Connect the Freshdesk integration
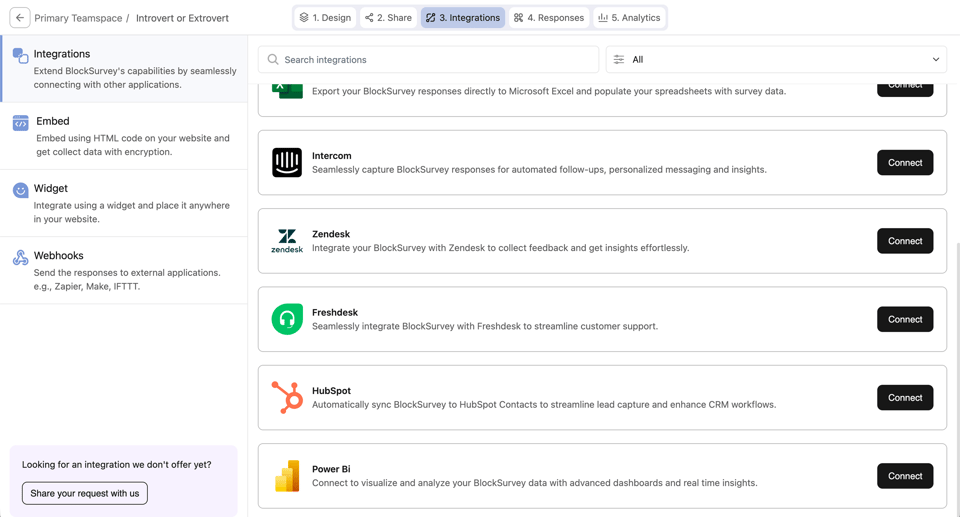The height and width of the screenshot is (517, 960). click(x=905, y=319)
